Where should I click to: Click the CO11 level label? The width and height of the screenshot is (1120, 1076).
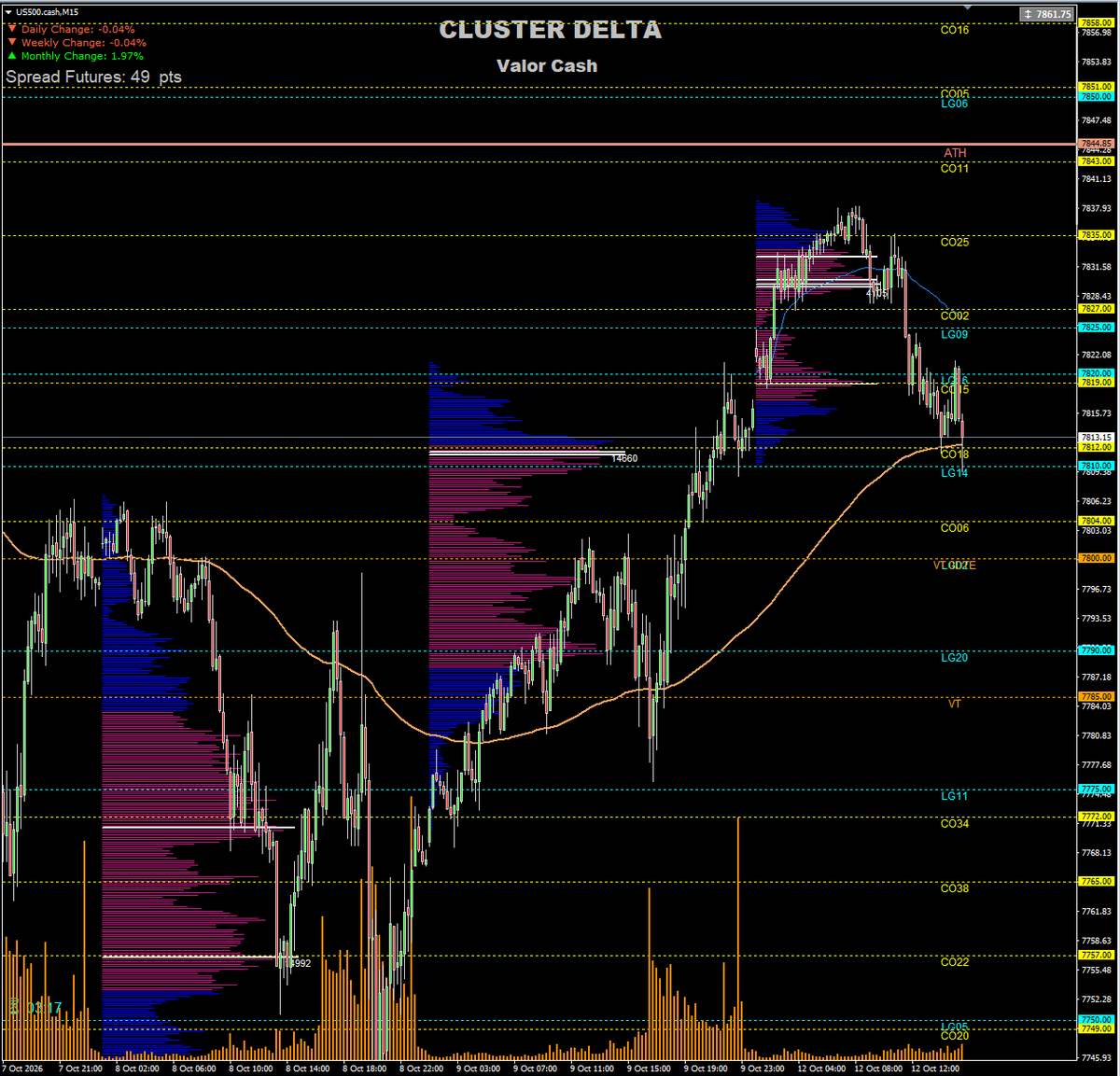955,168
